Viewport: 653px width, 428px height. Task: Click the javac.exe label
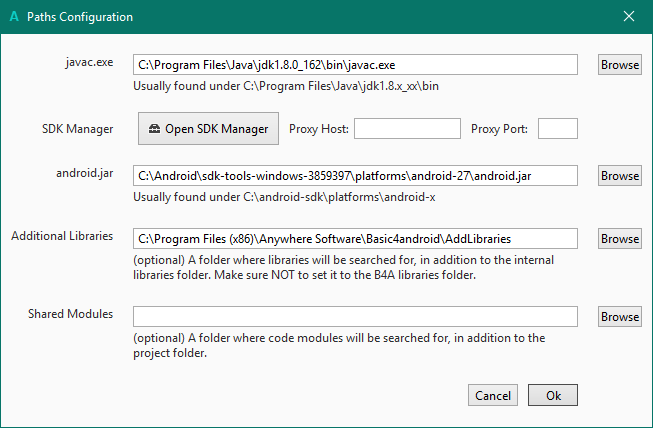point(89,62)
